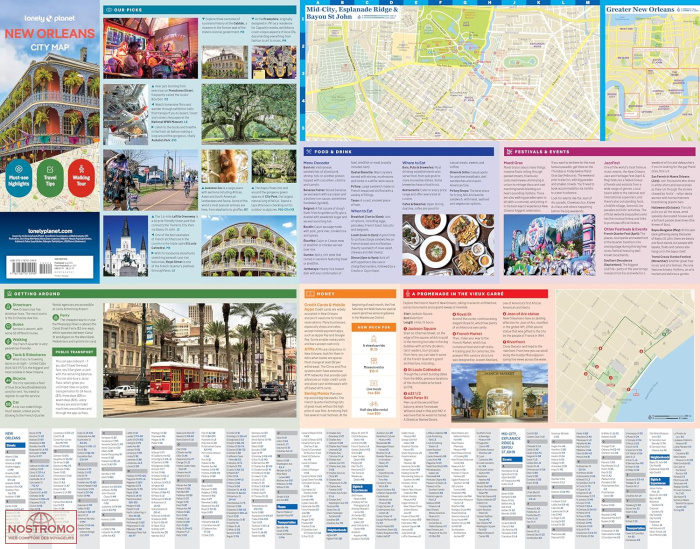
Task: Click the Mardi Gras heading
Action: [x=513, y=163]
